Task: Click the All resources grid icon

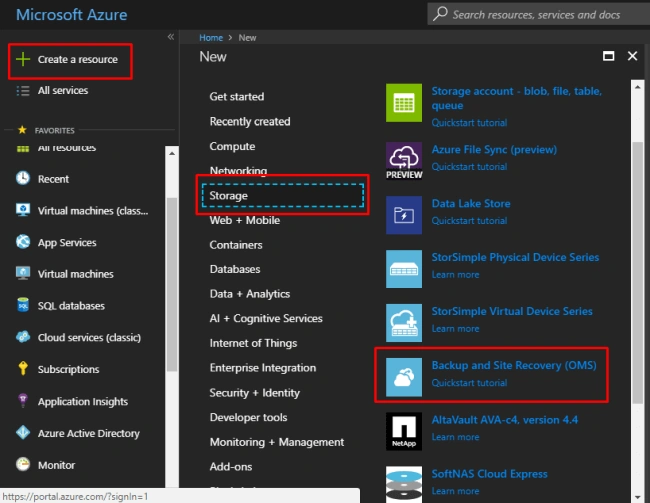Action: (x=23, y=148)
